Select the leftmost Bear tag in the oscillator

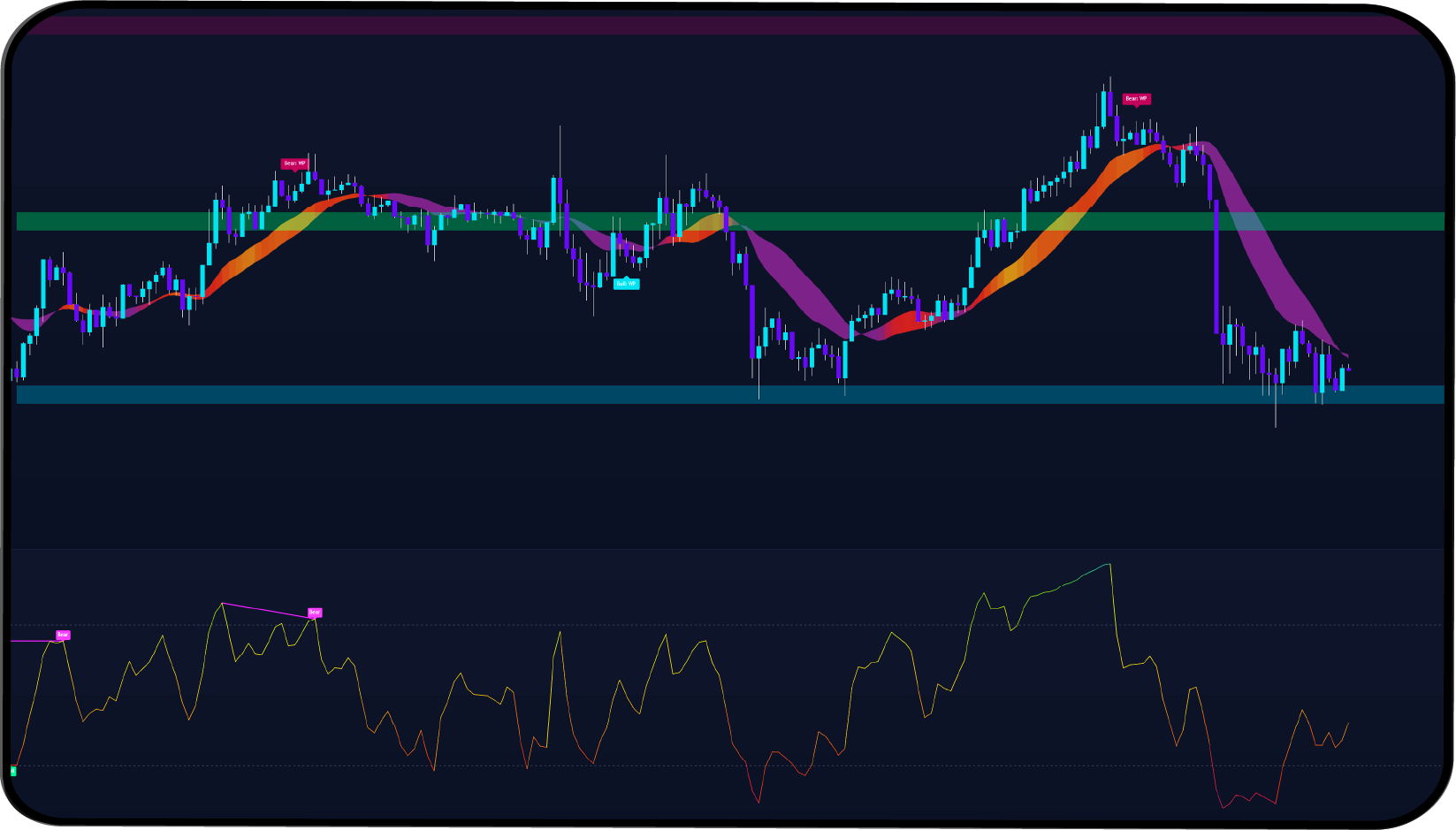pyautogui.click(x=63, y=635)
